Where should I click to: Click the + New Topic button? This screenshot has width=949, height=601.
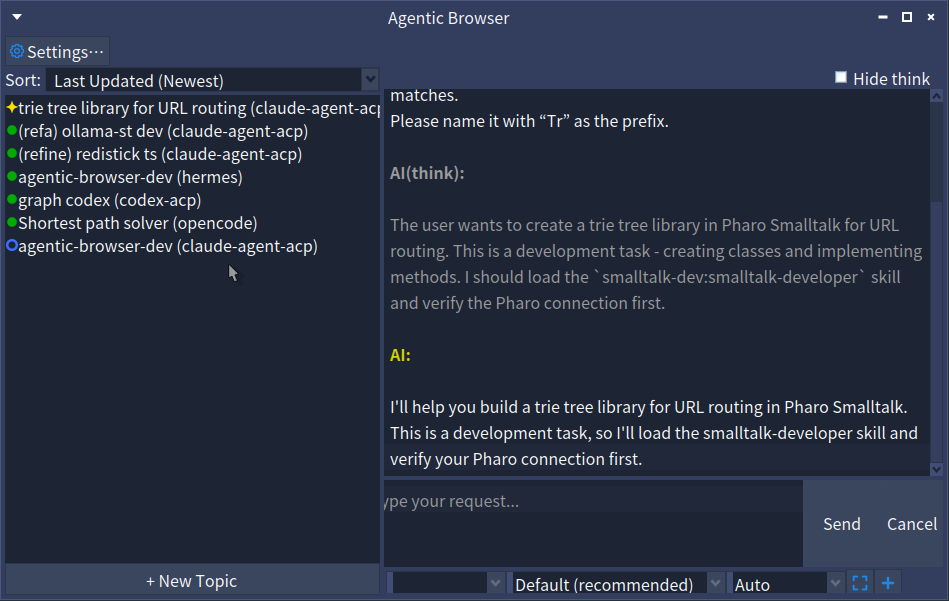point(192,580)
